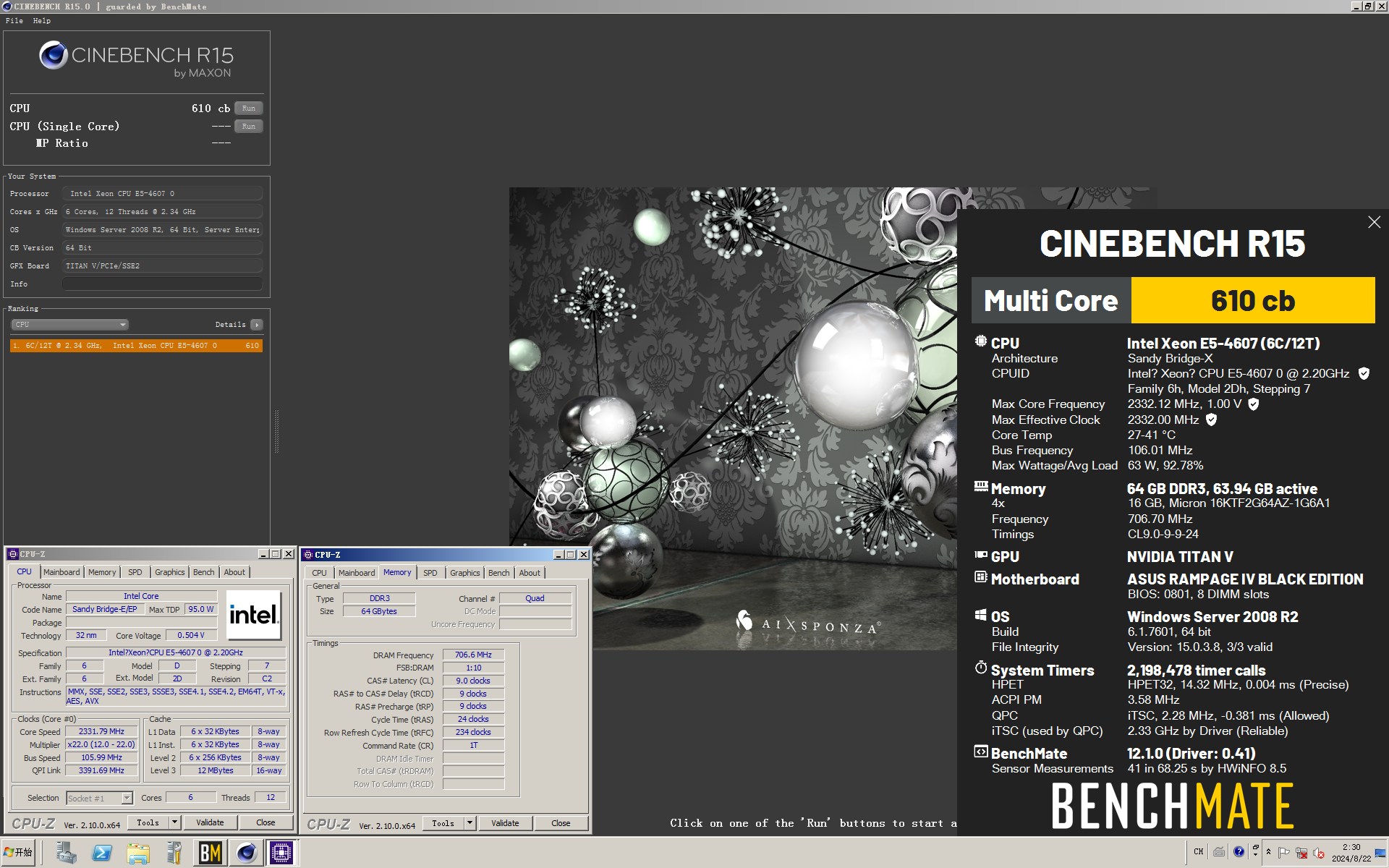Switch to Memory tab in left CPU-Z window
This screenshot has width=1389, height=868.
point(102,572)
